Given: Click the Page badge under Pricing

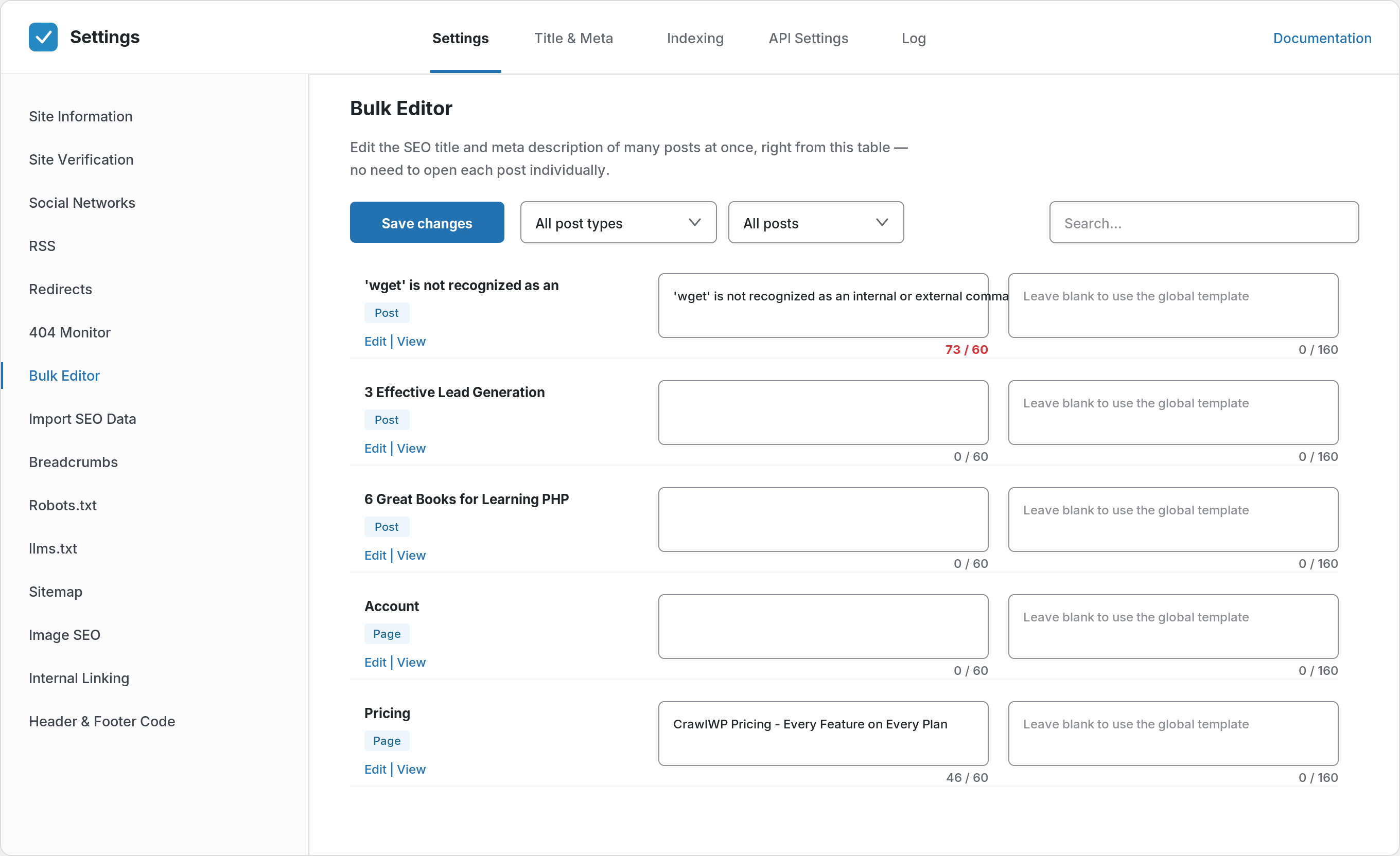Looking at the screenshot, I should pyautogui.click(x=387, y=741).
